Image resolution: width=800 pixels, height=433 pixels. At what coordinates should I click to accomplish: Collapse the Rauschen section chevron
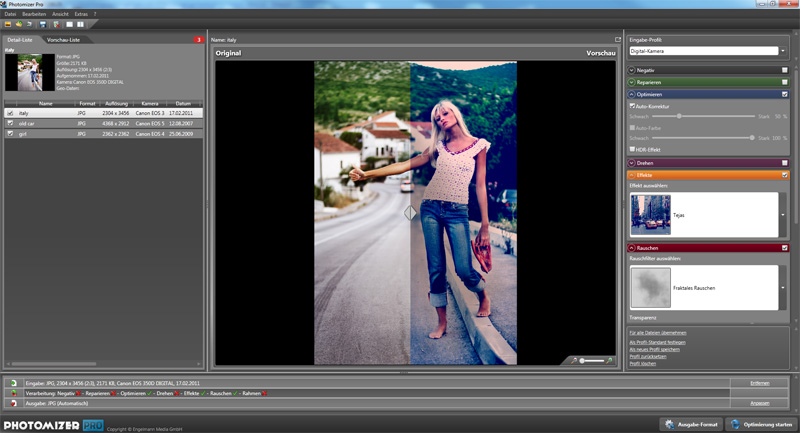pyautogui.click(x=632, y=248)
